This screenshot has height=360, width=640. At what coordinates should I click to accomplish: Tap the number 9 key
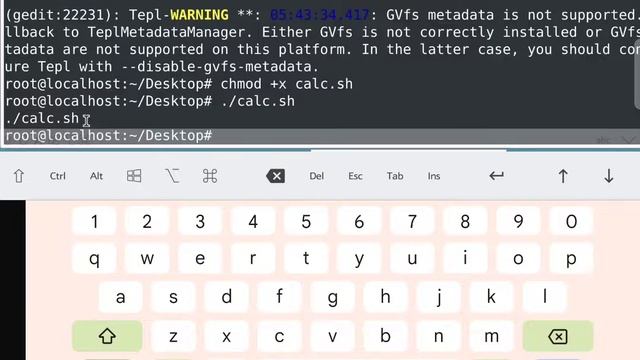(518, 222)
